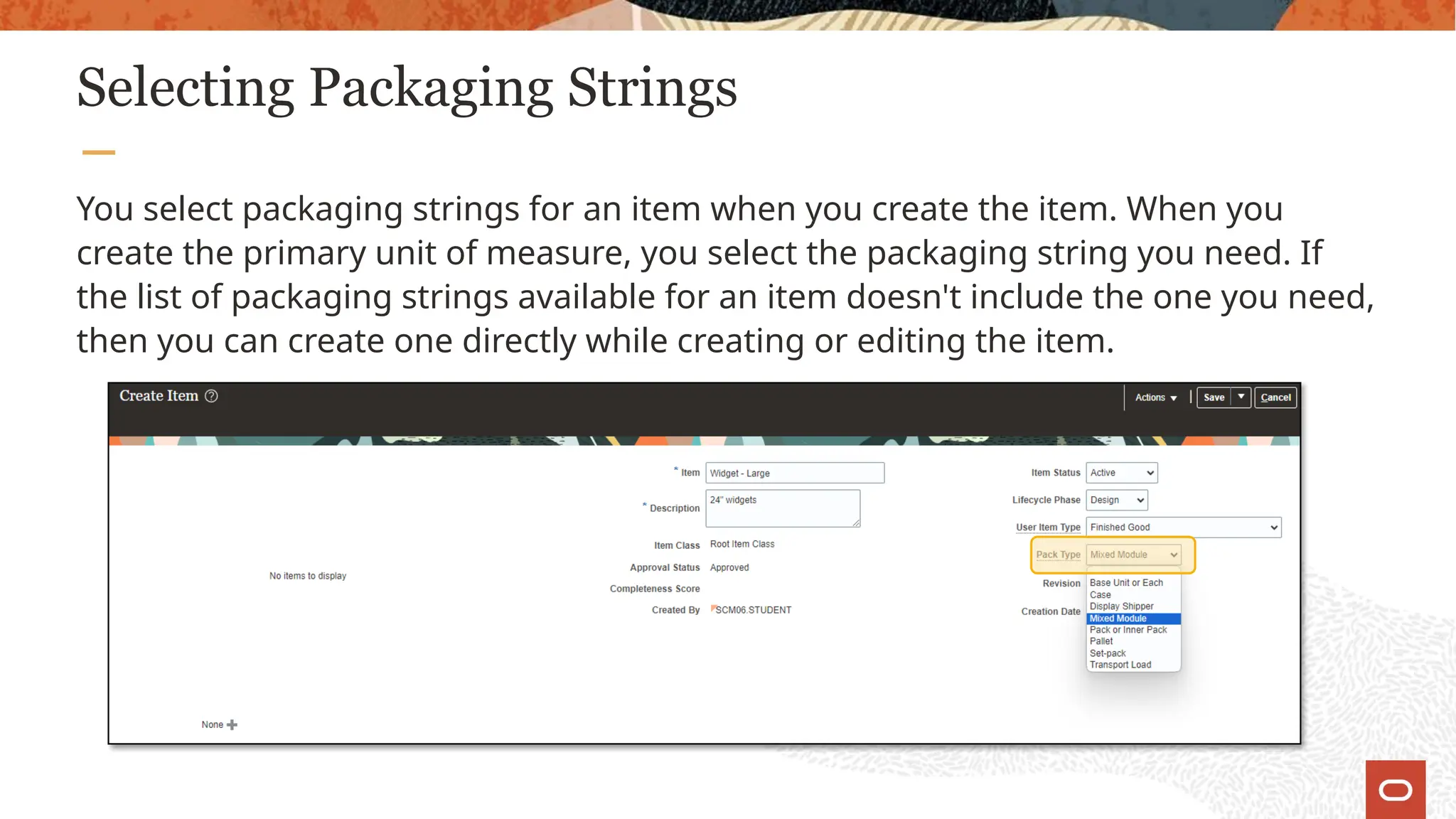The width and height of the screenshot is (1456, 819).
Task: Select Display Shipper option
Action: [1133, 606]
